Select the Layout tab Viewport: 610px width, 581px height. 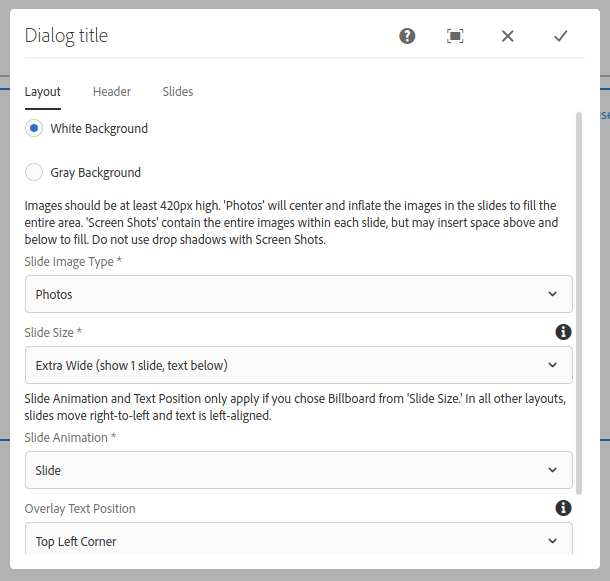(42, 92)
